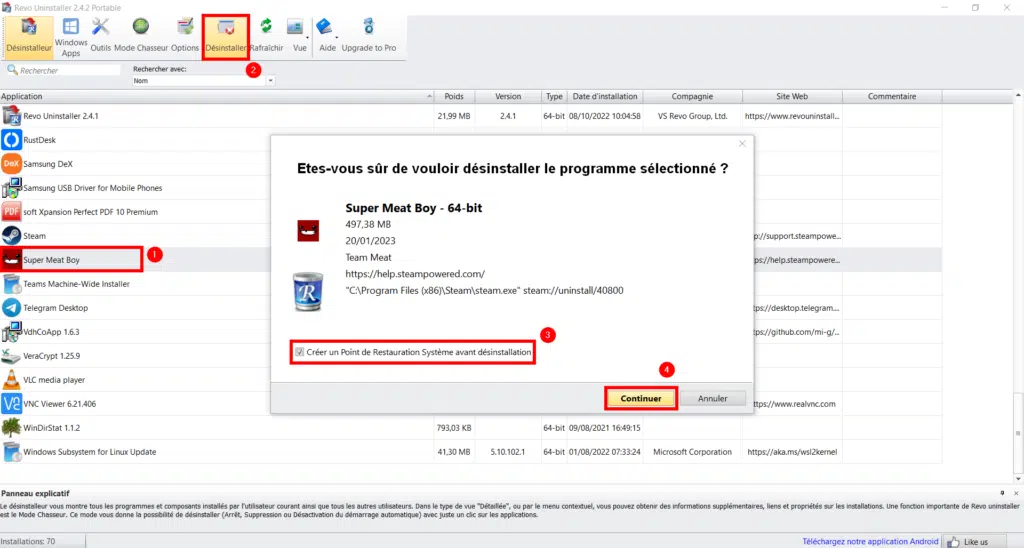Click the VS Revo Group, Ltd. cell
The height and width of the screenshot is (548, 1024).
[692, 116]
